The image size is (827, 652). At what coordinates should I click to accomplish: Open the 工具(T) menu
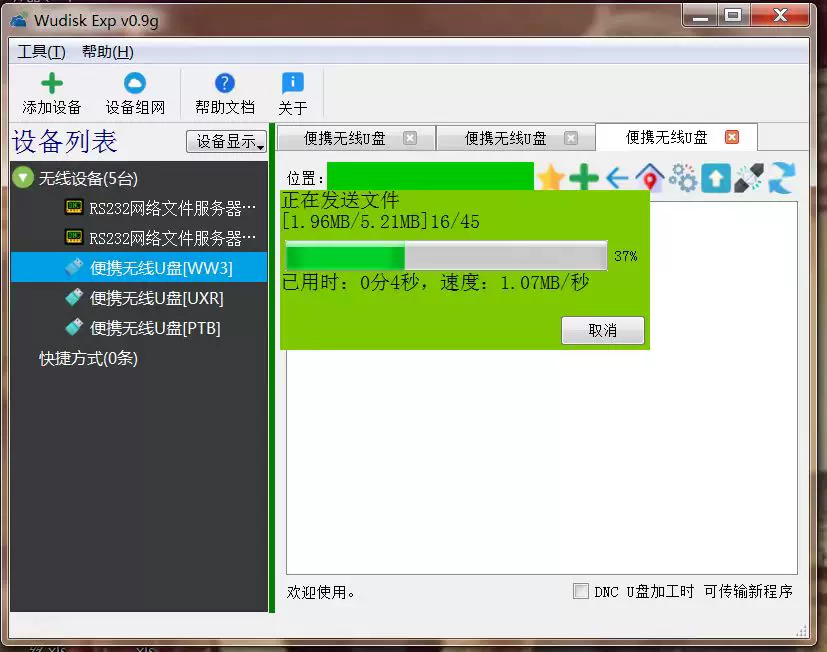(42, 52)
